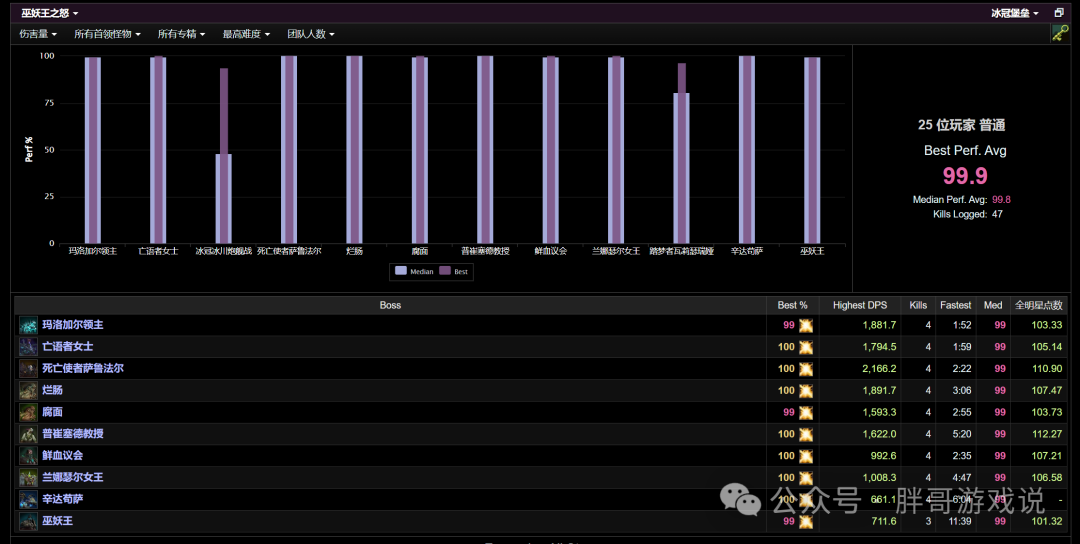Viewport: 1080px width, 544px height.
Task: Click the star badge in 死亡使者萨鲁法尔 row
Action: pos(806,368)
